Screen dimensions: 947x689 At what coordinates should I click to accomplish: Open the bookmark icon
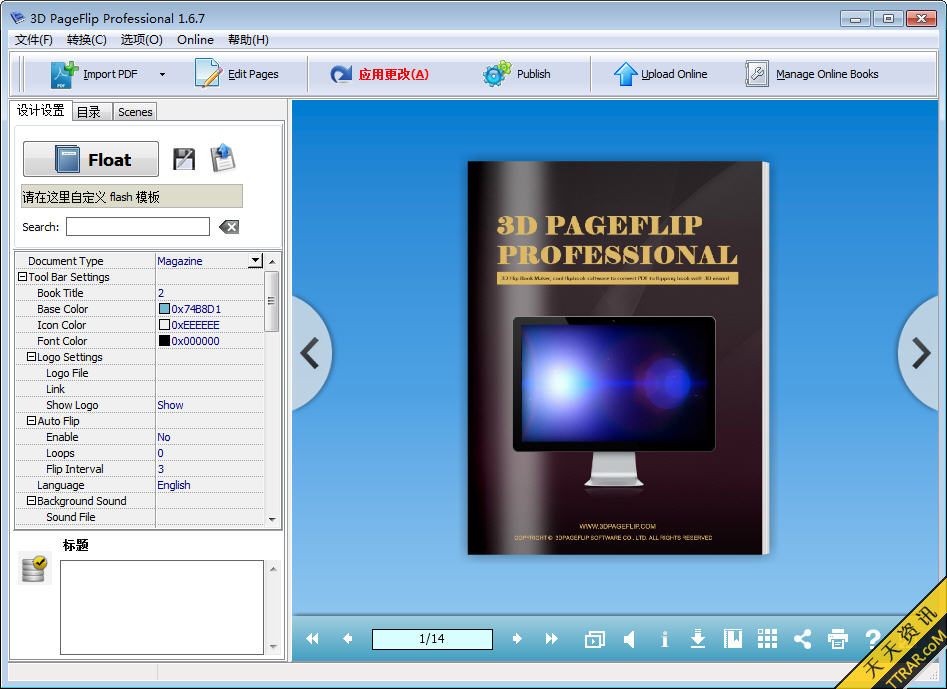point(733,638)
